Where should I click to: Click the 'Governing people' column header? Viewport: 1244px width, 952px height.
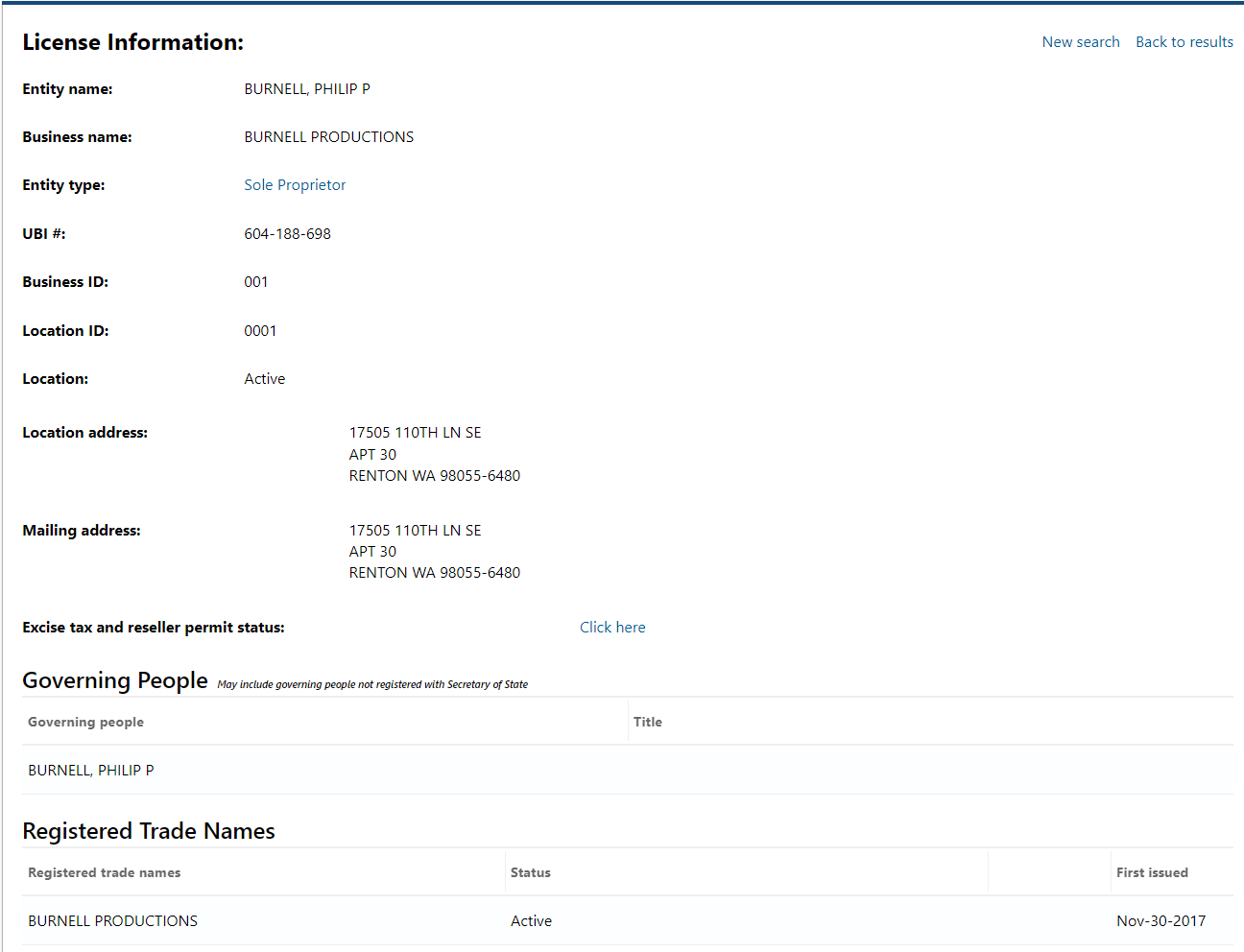[x=85, y=722]
